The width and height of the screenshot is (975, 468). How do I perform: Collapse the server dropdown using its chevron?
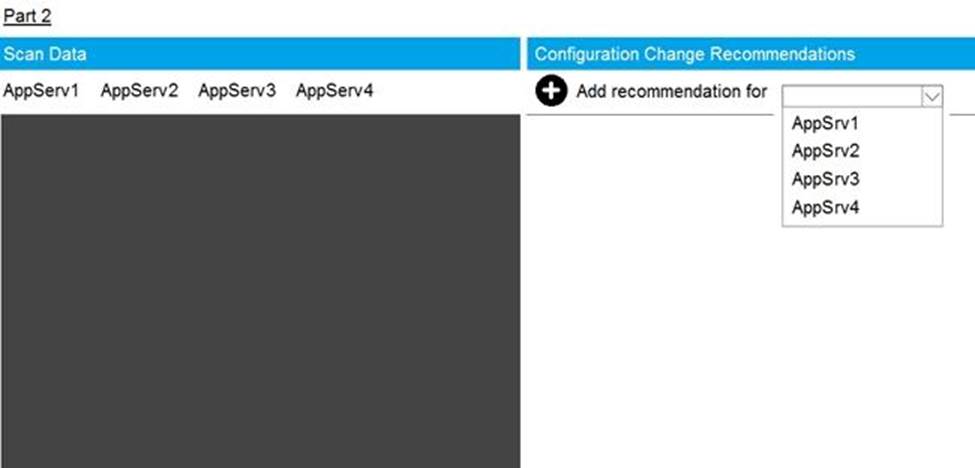point(931,96)
